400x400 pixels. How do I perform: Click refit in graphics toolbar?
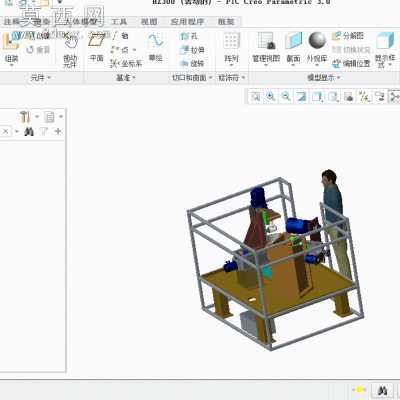click(x=255, y=97)
